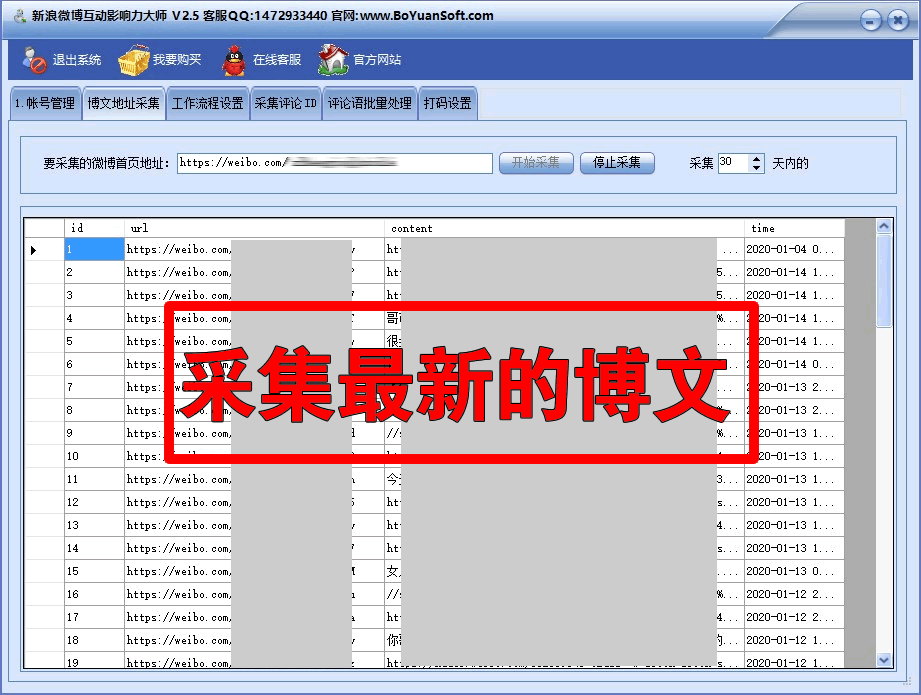The width and height of the screenshot is (921, 695).
Task: Click the time cell in row 15
Action: (x=795, y=571)
